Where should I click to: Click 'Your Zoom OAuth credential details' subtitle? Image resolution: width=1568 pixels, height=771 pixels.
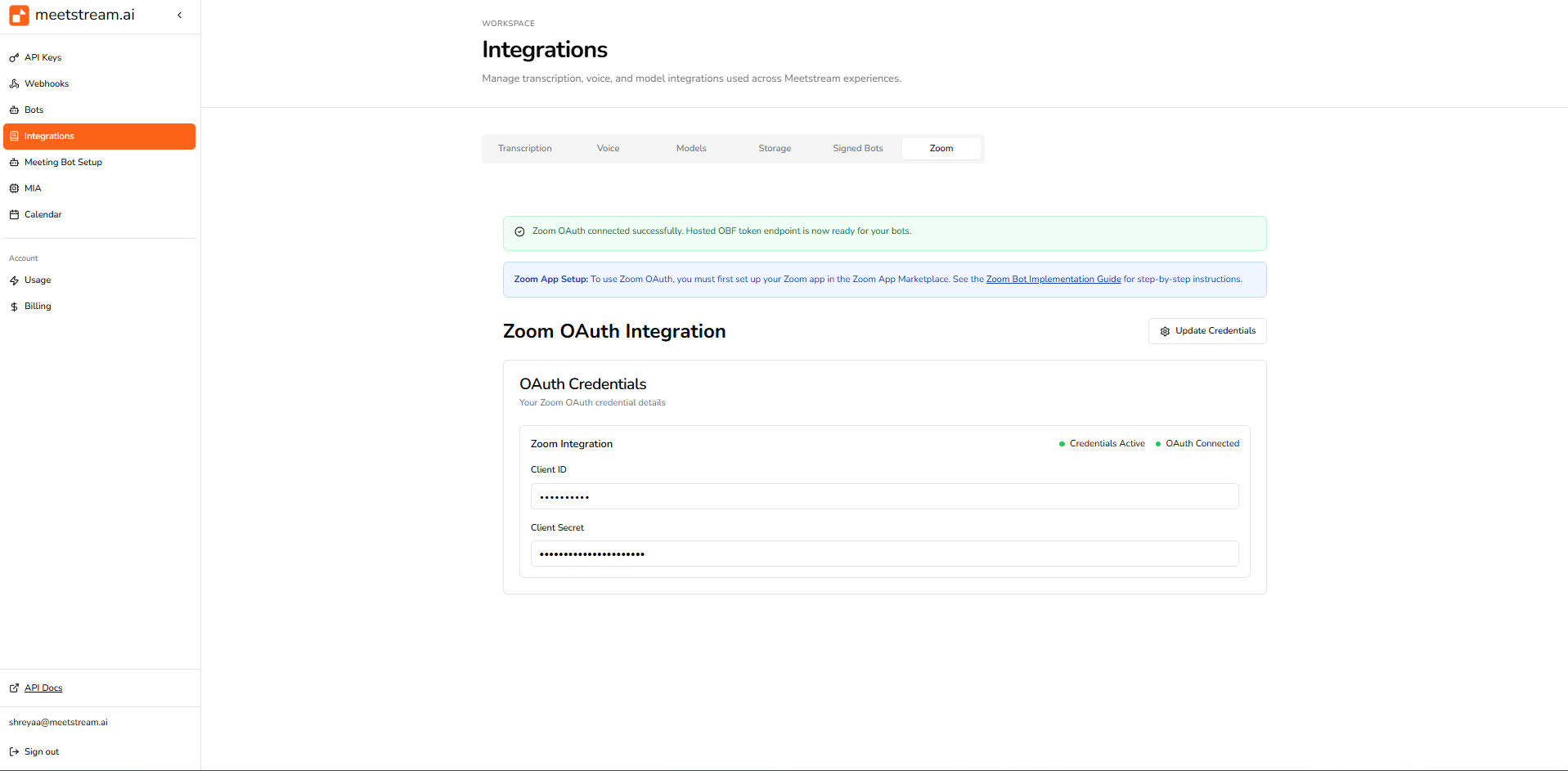pos(592,403)
